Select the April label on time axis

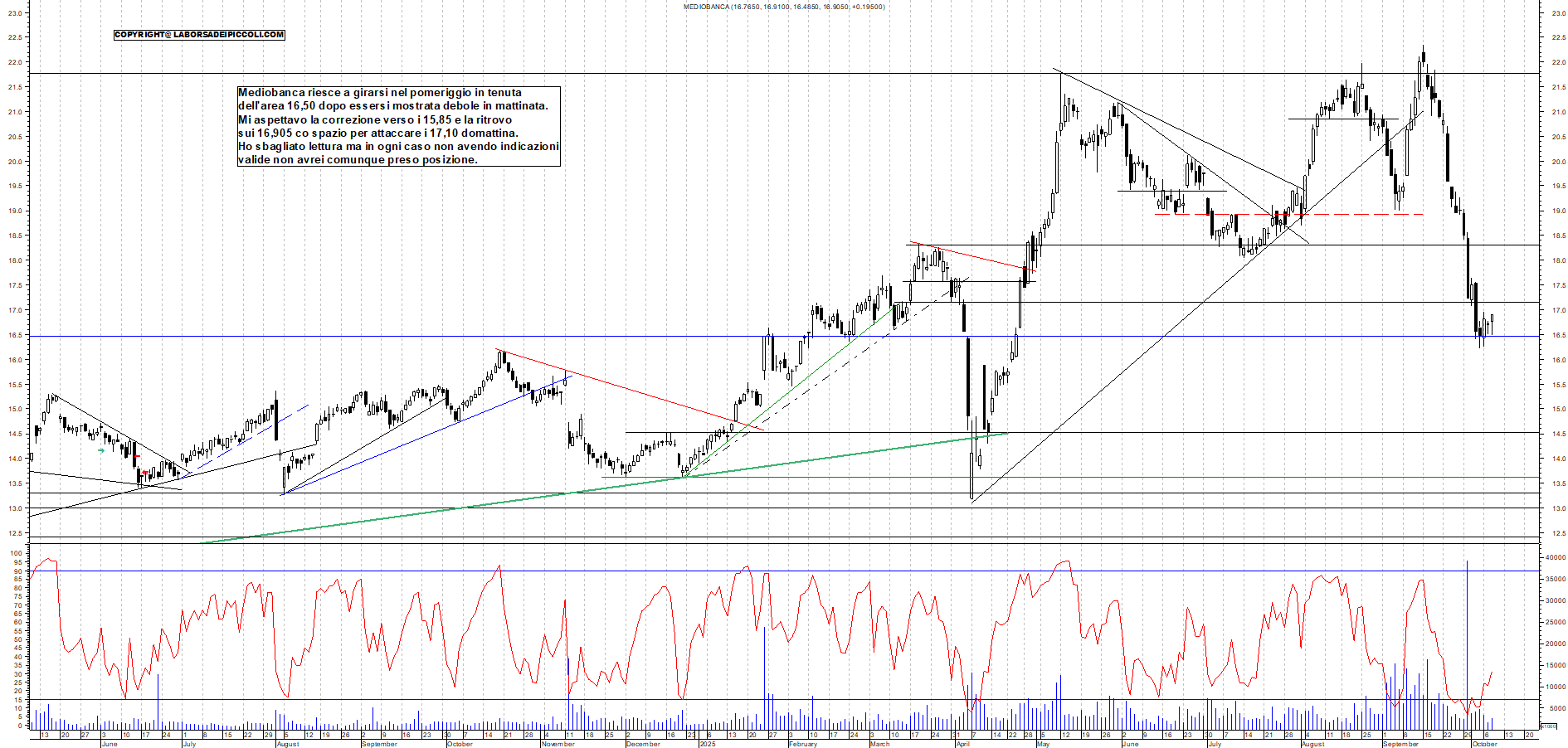coord(962,744)
